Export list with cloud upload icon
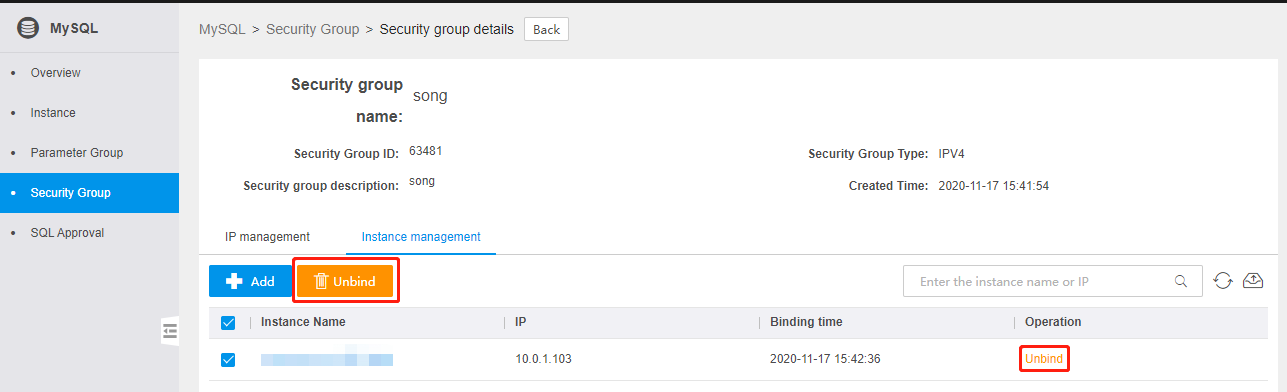This screenshot has width=1287, height=392. [1253, 281]
